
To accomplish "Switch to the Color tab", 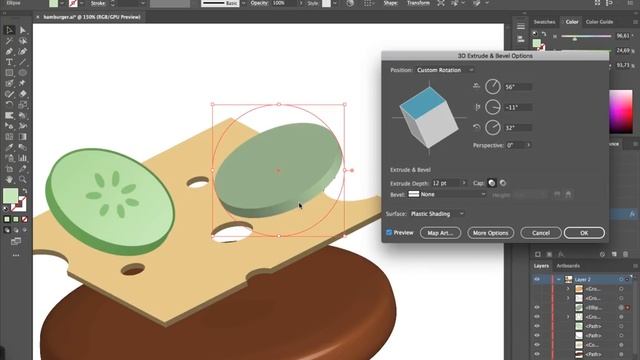I will click(x=571, y=22).
